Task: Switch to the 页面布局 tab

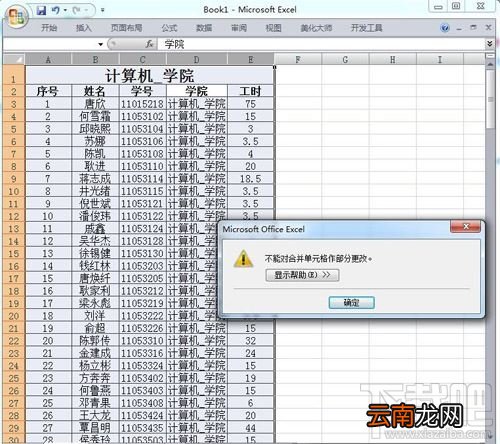Action: pos(126,28)
